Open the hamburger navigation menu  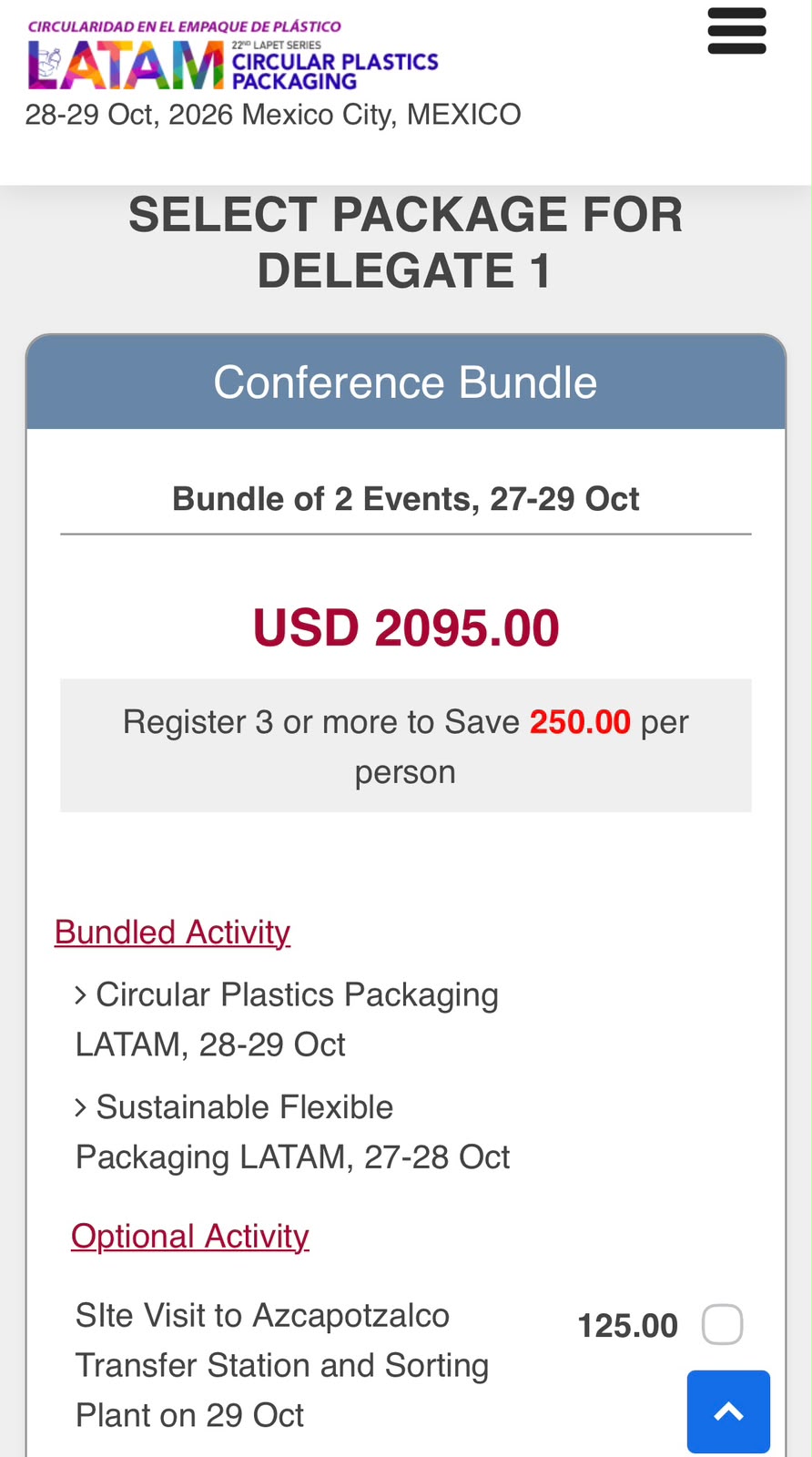click(736, 31)
